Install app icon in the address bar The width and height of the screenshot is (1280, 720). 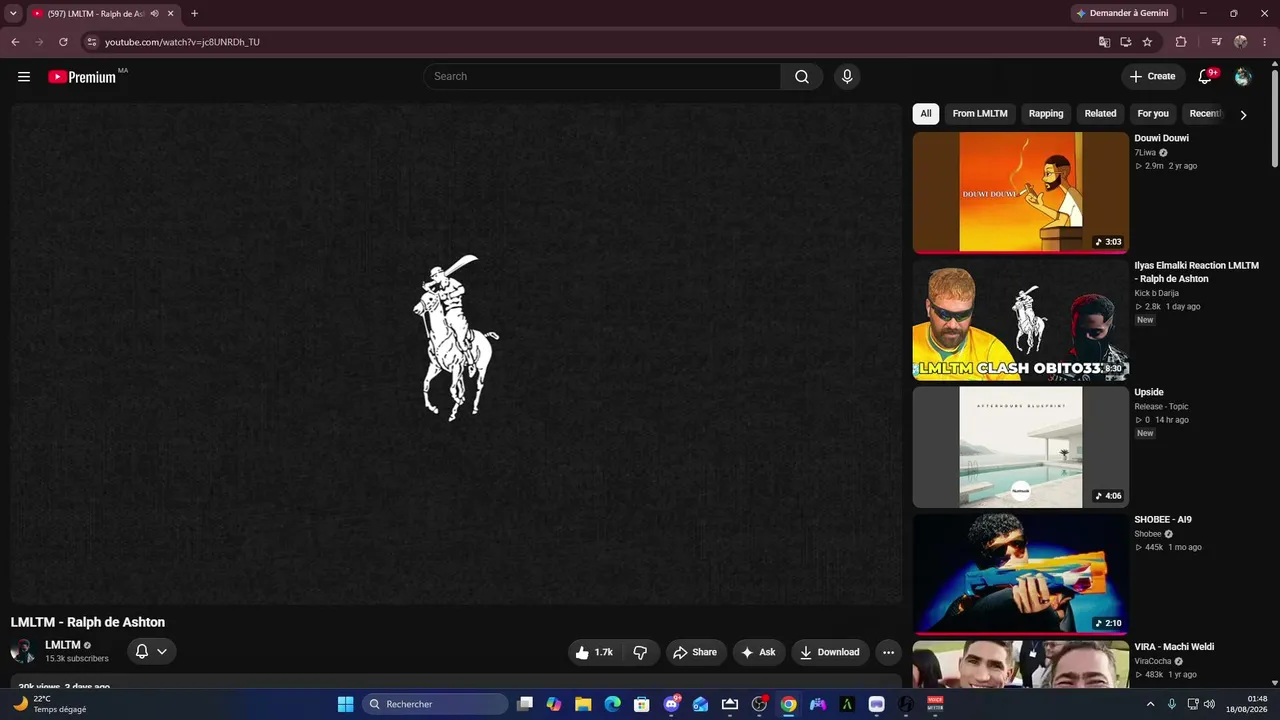pos(1126,42)
